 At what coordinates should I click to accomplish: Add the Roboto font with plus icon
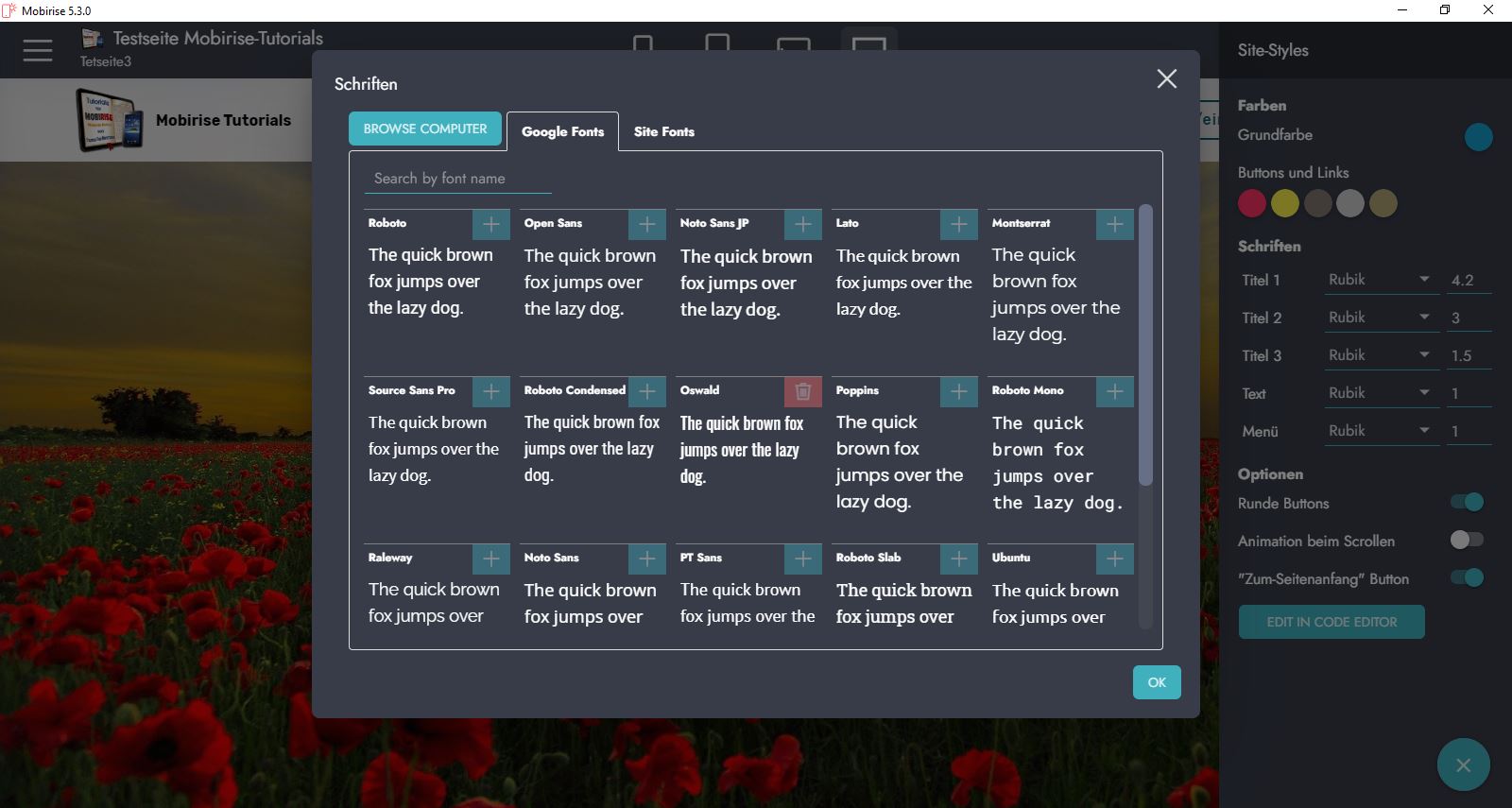tap(490, 224)
